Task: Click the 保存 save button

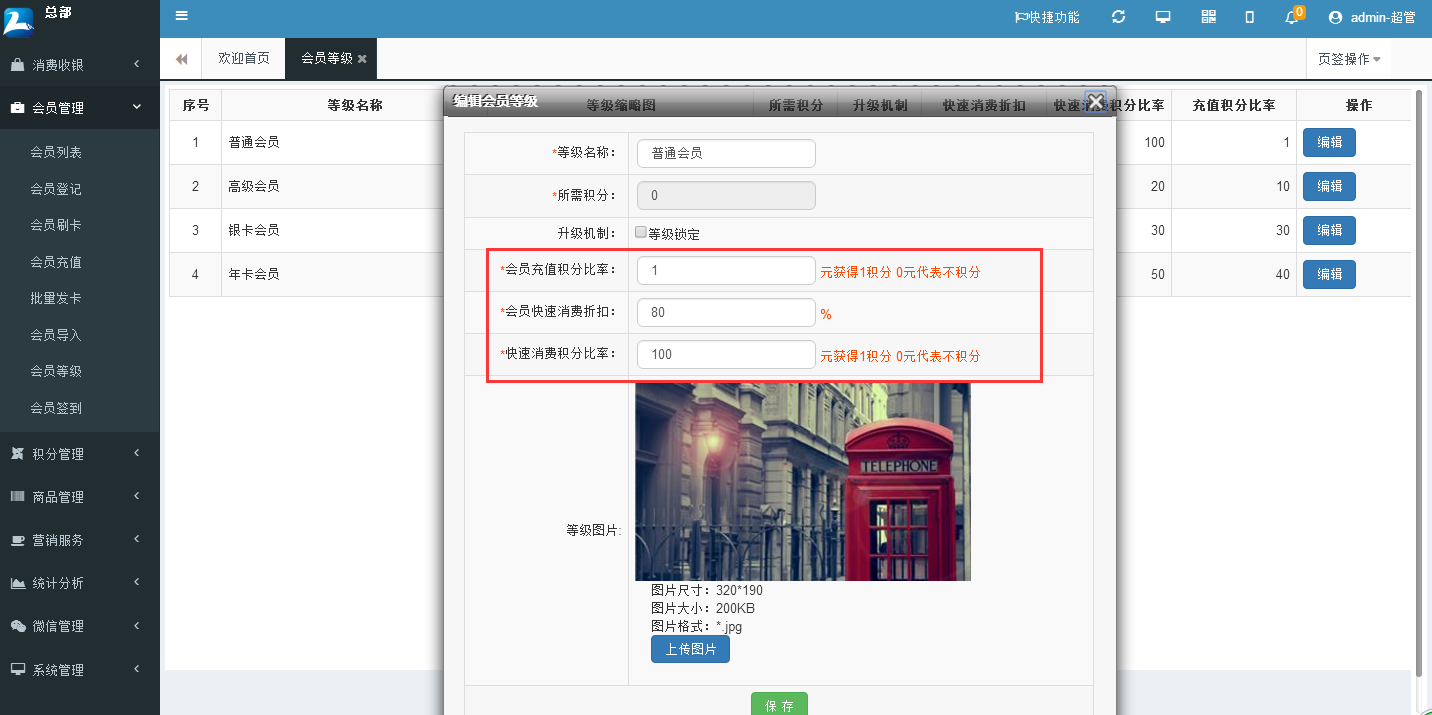Action: tap(779, 705)
